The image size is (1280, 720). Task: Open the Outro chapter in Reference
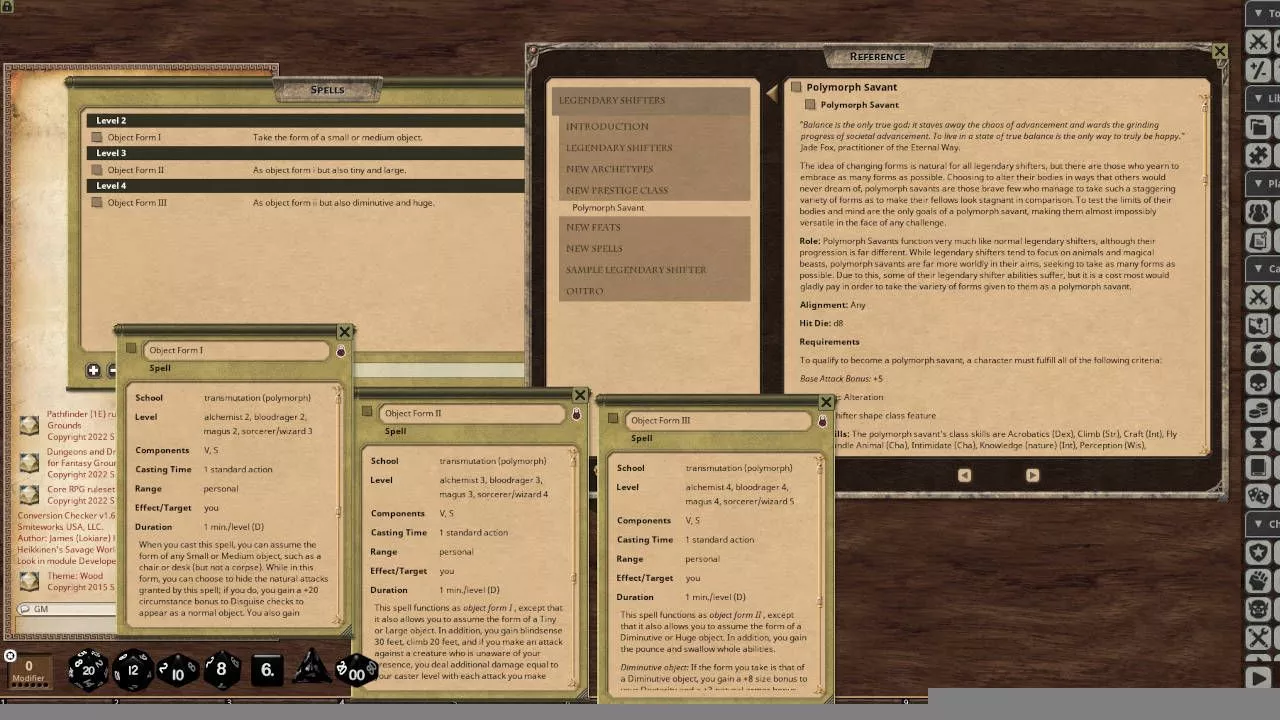651,291
